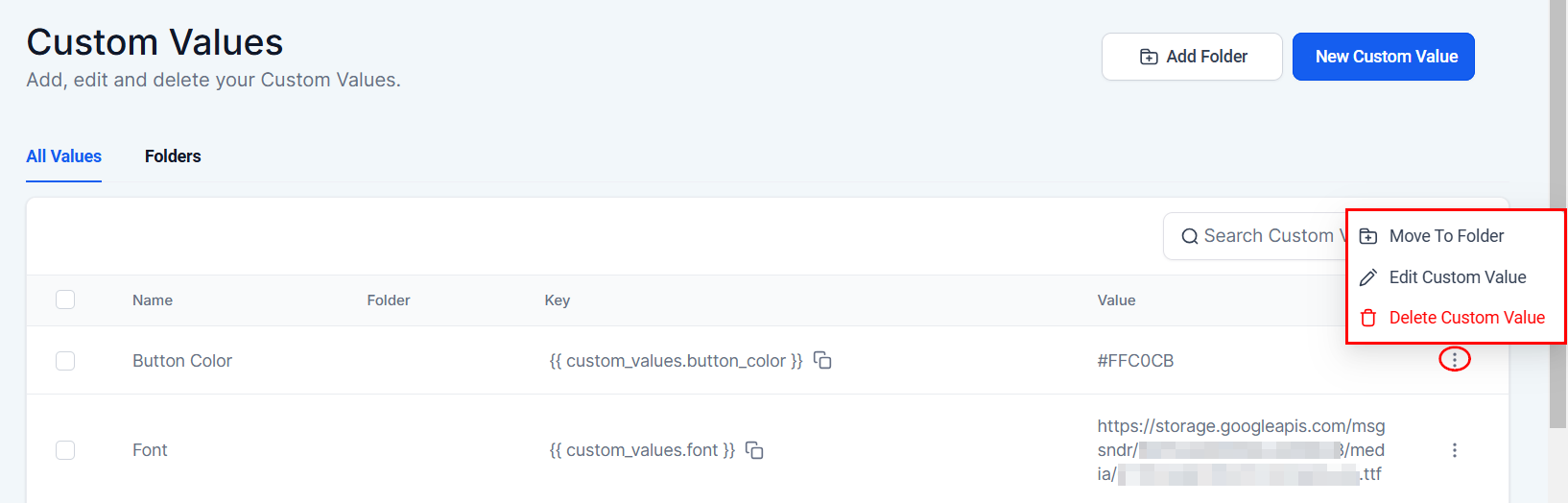Check the Button Color row checkbox
1568x503 pixels.
tap(65, 361)
